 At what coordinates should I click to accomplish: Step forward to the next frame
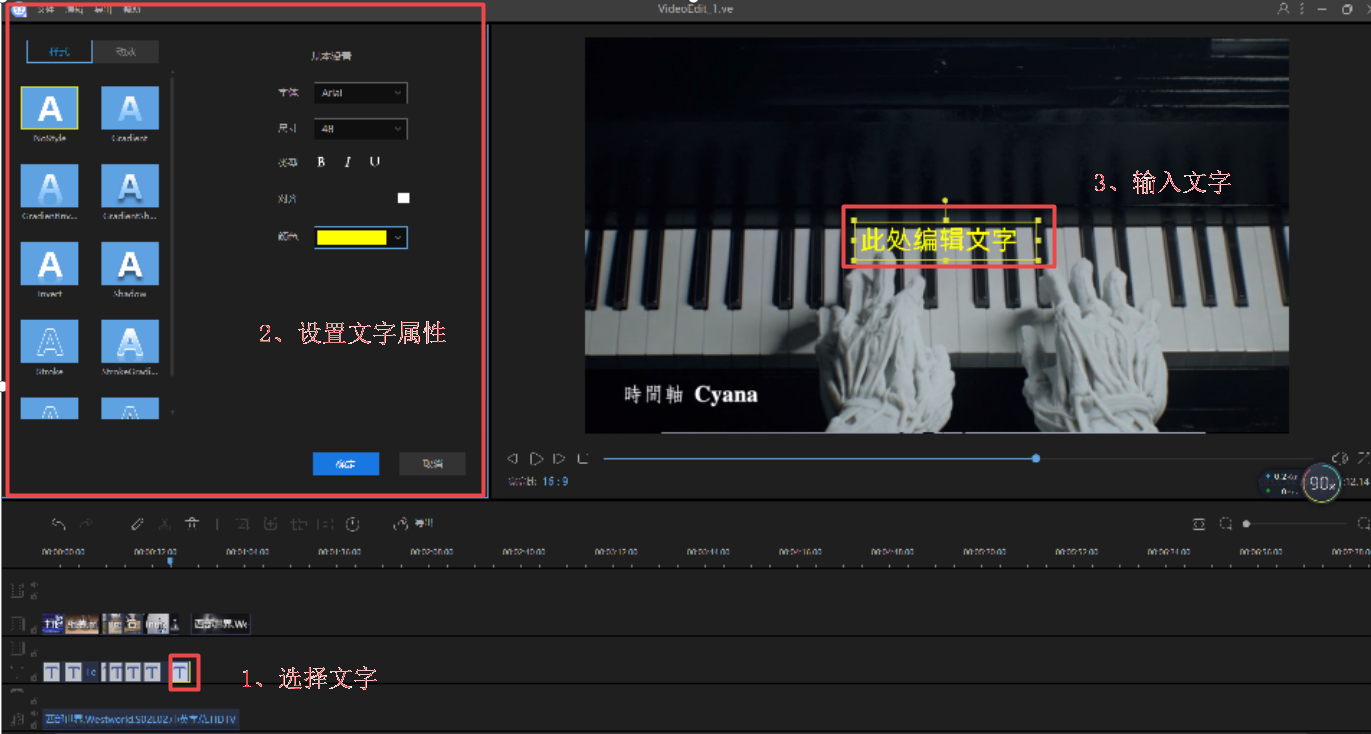pyautogui.click(x=559, y=458)
